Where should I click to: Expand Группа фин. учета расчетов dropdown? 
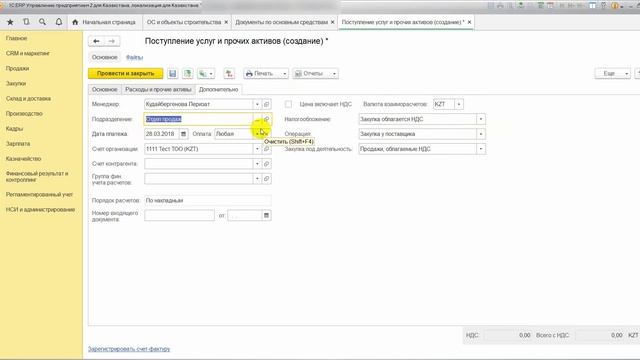(x=257, y=179)
